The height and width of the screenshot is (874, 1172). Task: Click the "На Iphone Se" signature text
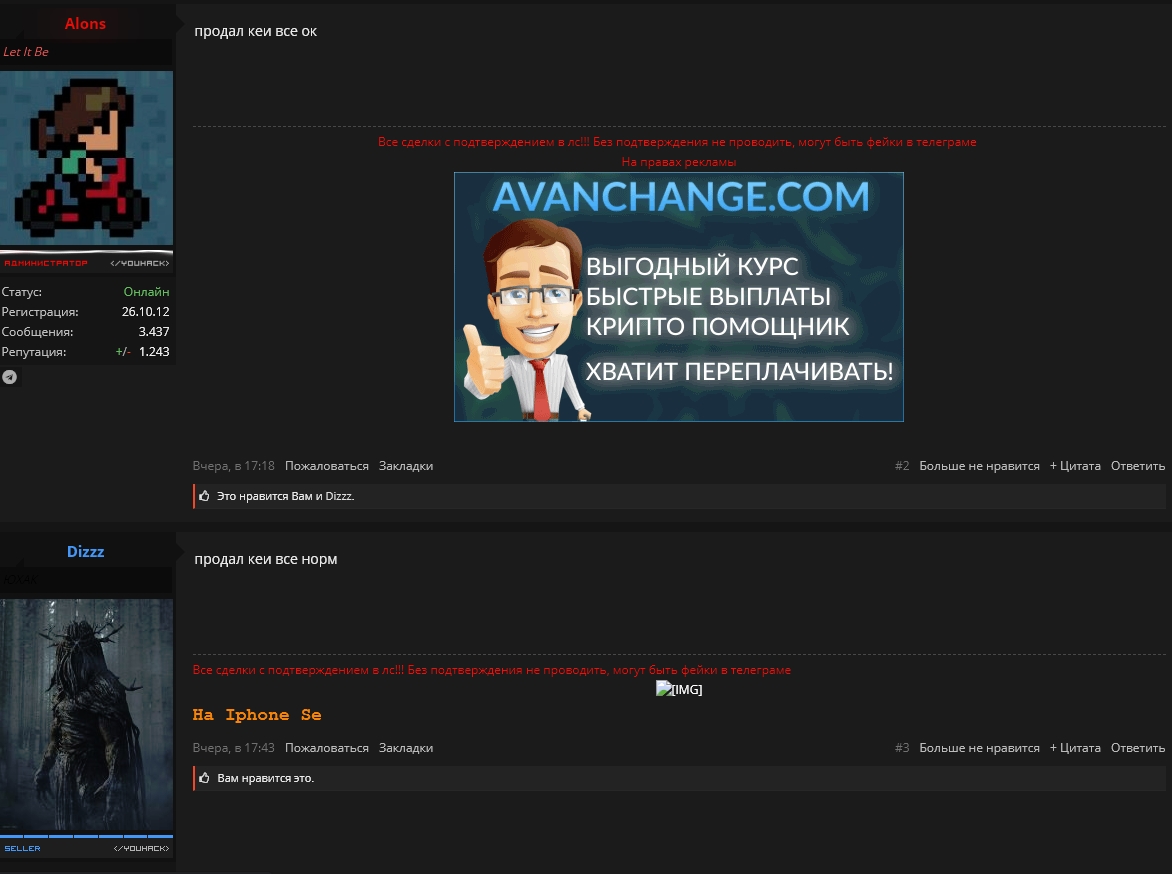click(257, 715)
